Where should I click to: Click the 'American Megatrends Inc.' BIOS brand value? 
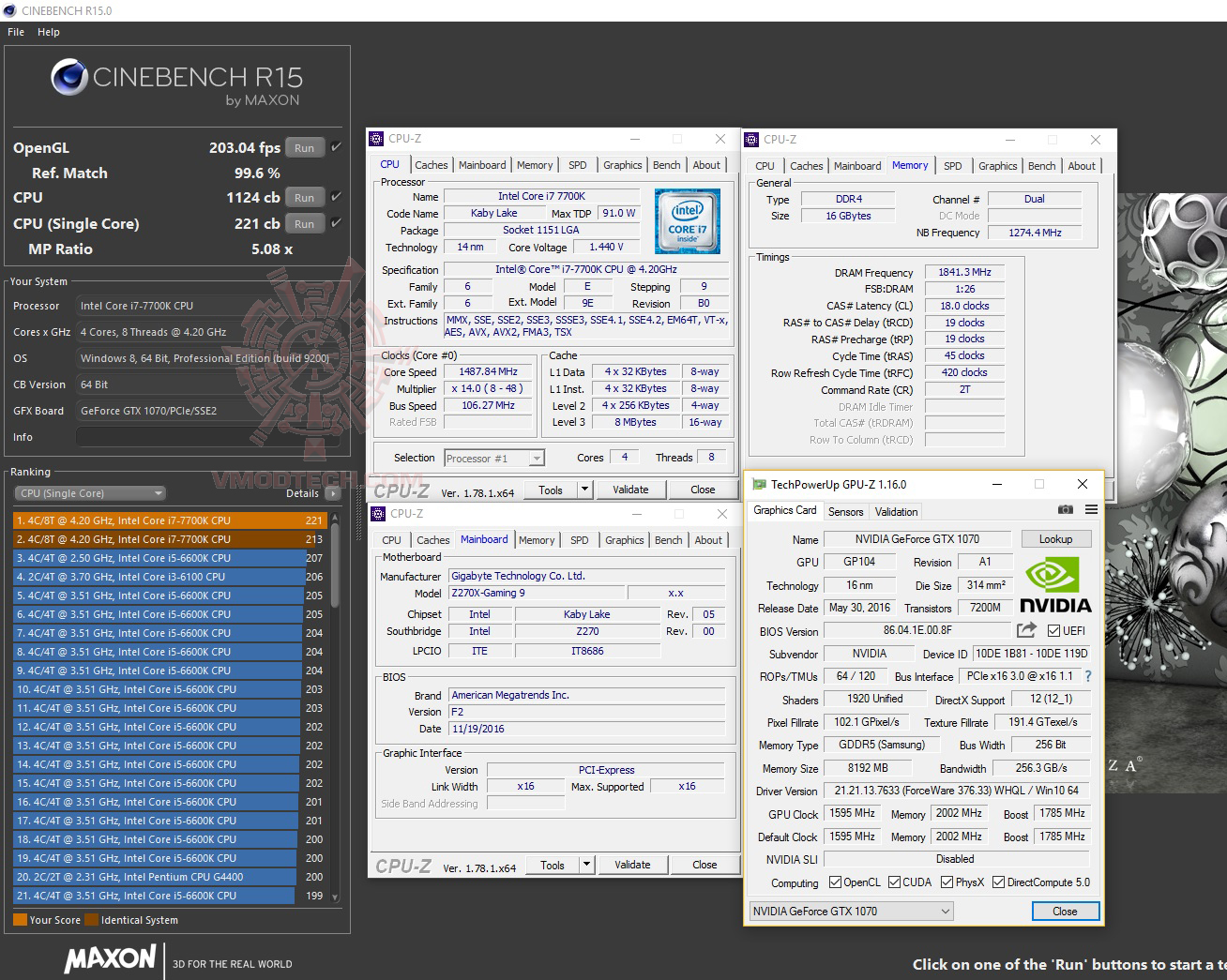(587, 695)
